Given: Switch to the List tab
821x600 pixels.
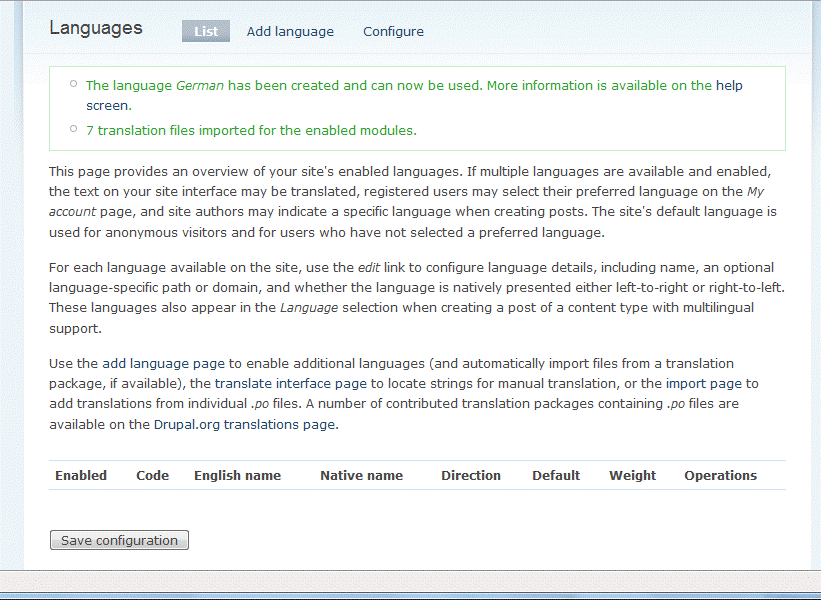Looking at the screenshot, I should 206,31.
